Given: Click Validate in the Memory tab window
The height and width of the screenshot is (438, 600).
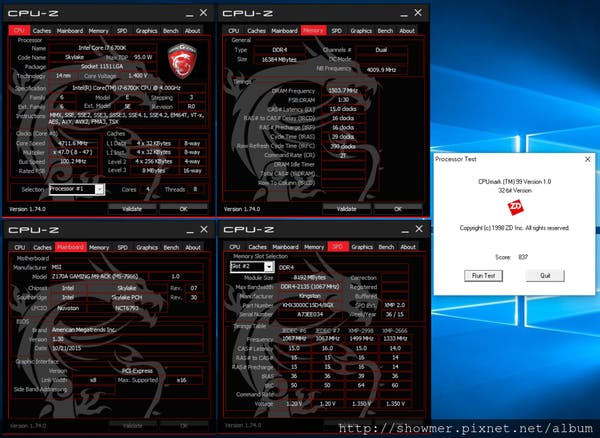Looking at the screenshot, I should [347, 209].
